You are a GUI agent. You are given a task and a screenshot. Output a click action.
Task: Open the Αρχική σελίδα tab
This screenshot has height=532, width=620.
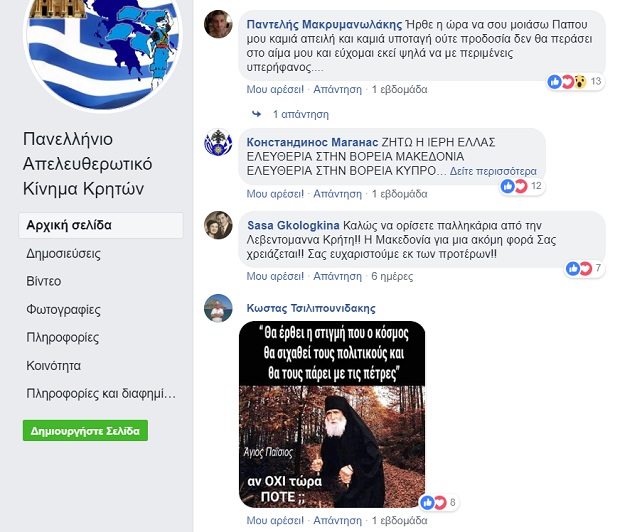pyautogui.click(x=101, y=225)
